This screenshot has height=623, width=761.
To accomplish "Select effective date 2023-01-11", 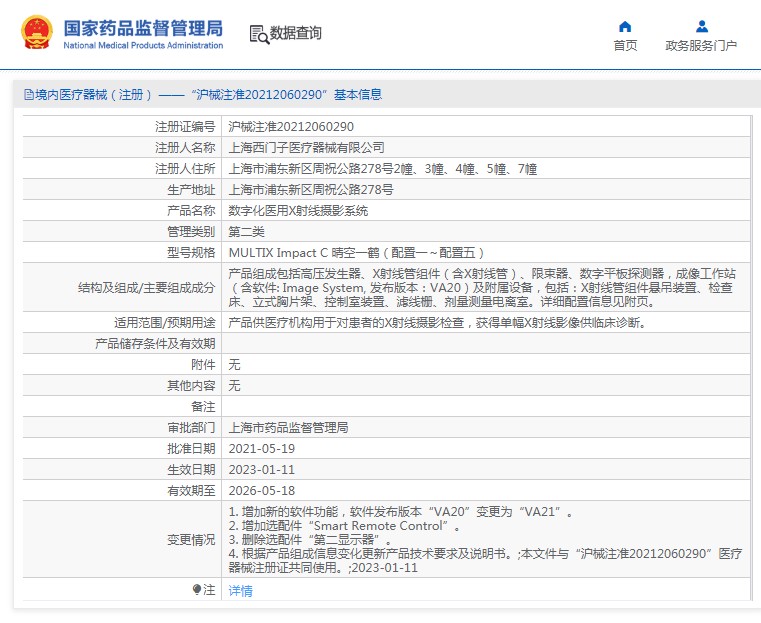I will 262,469.
